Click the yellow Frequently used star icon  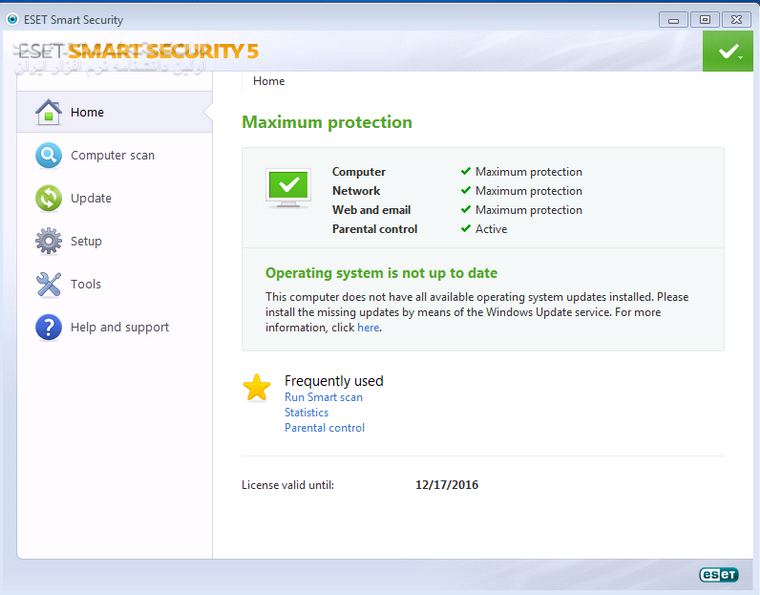pyautogui.click(x=256, y=388)
